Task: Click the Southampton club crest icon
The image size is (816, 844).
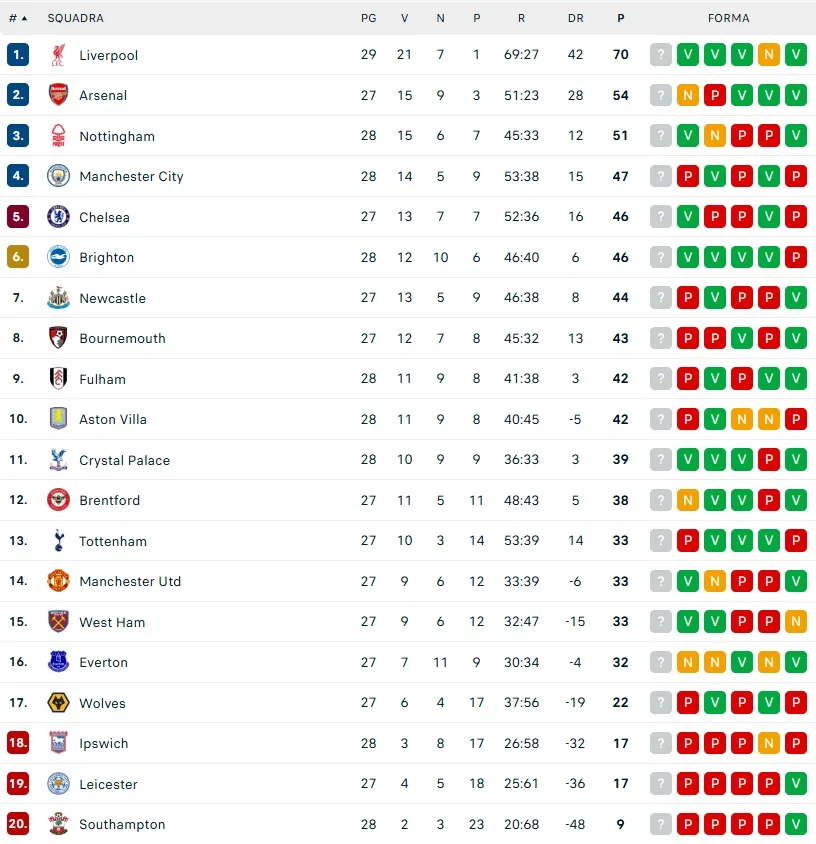Action: point(58,824)
